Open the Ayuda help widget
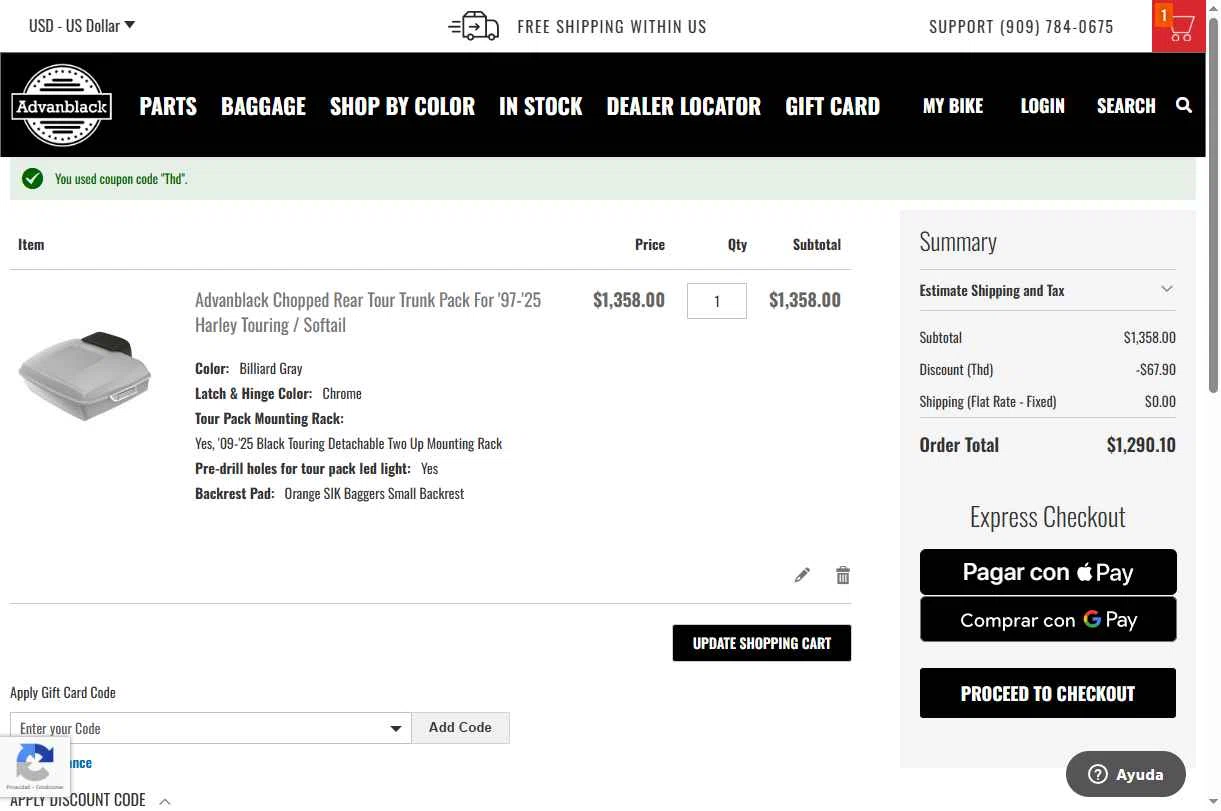 coord(1126,774)
